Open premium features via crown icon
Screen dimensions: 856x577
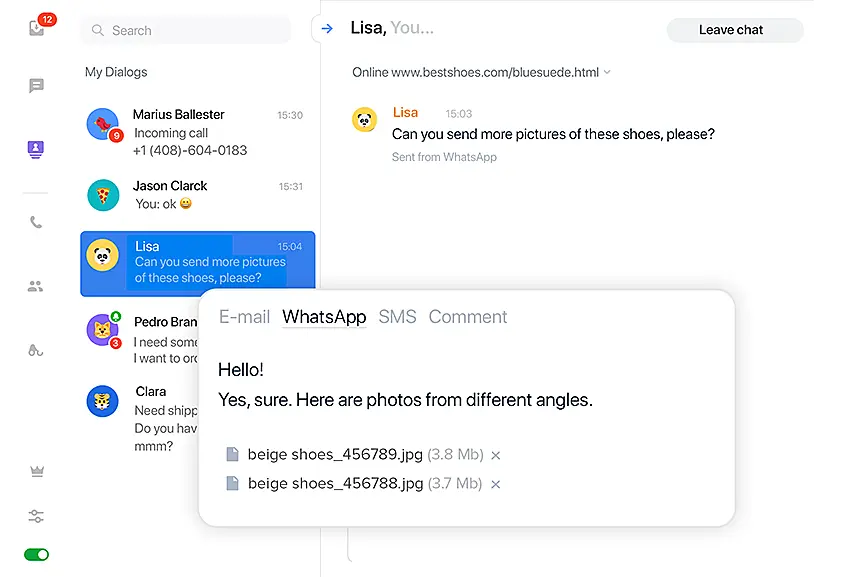click(x=35, y=470)
